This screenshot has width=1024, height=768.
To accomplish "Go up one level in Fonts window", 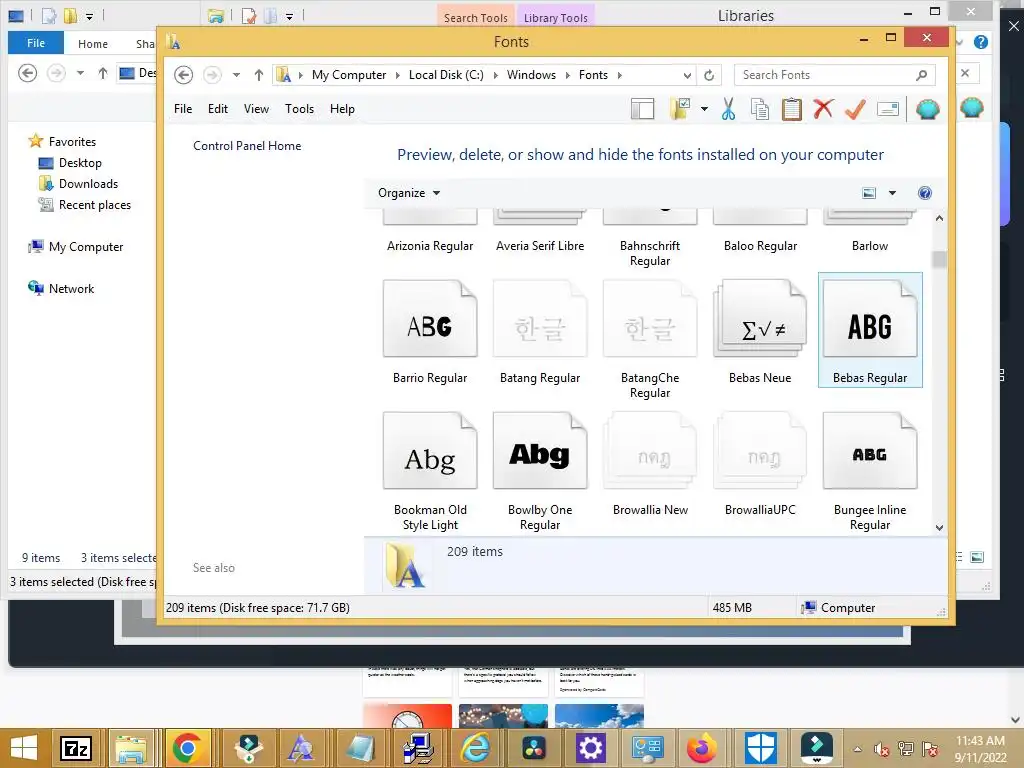I will pyautogui.click(x=259, y=75).
